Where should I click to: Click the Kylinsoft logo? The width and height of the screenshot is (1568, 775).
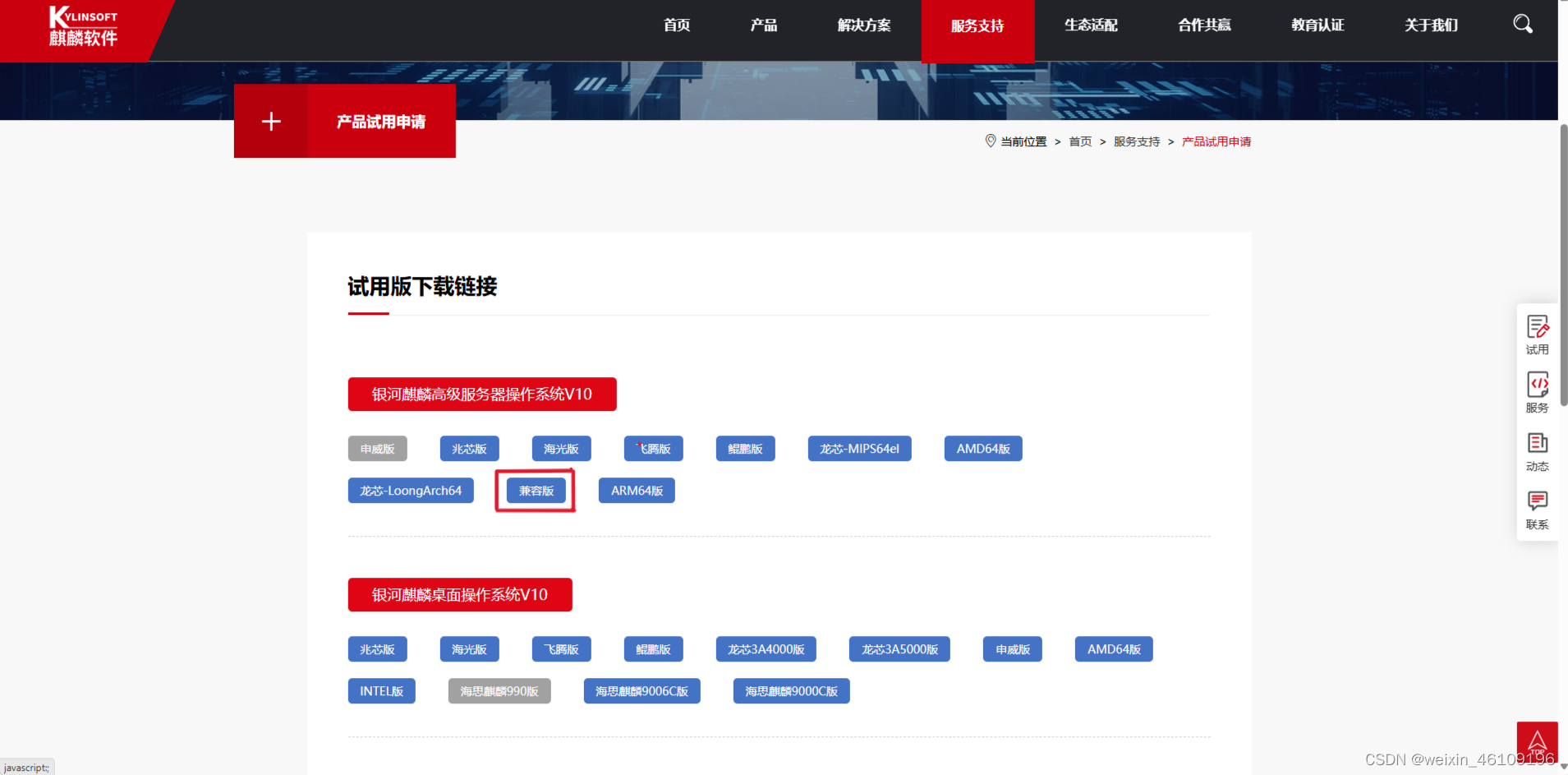(x=83, y=26)
